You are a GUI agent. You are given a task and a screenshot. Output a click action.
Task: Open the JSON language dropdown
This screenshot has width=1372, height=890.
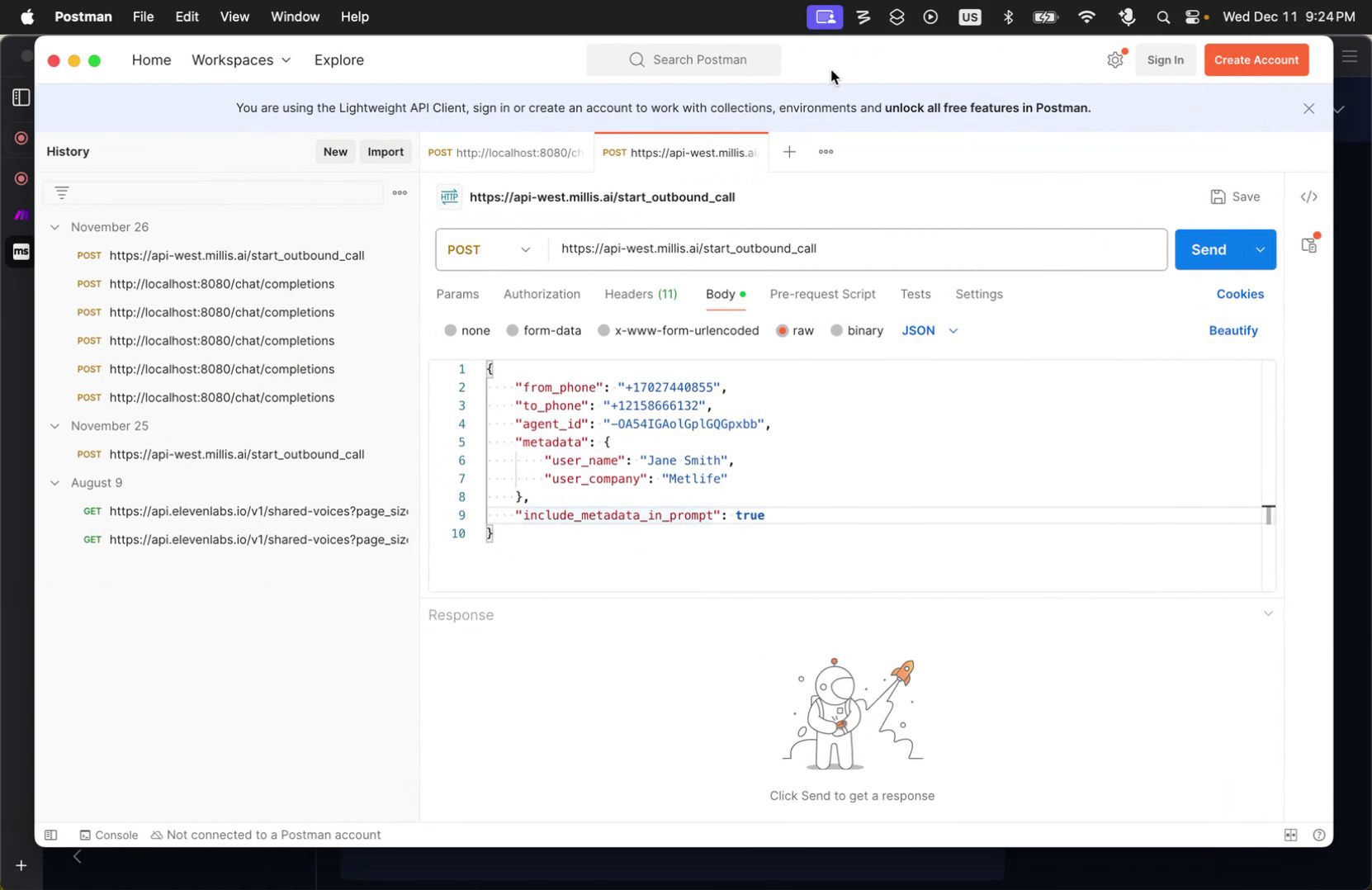[x=928, y=330]
